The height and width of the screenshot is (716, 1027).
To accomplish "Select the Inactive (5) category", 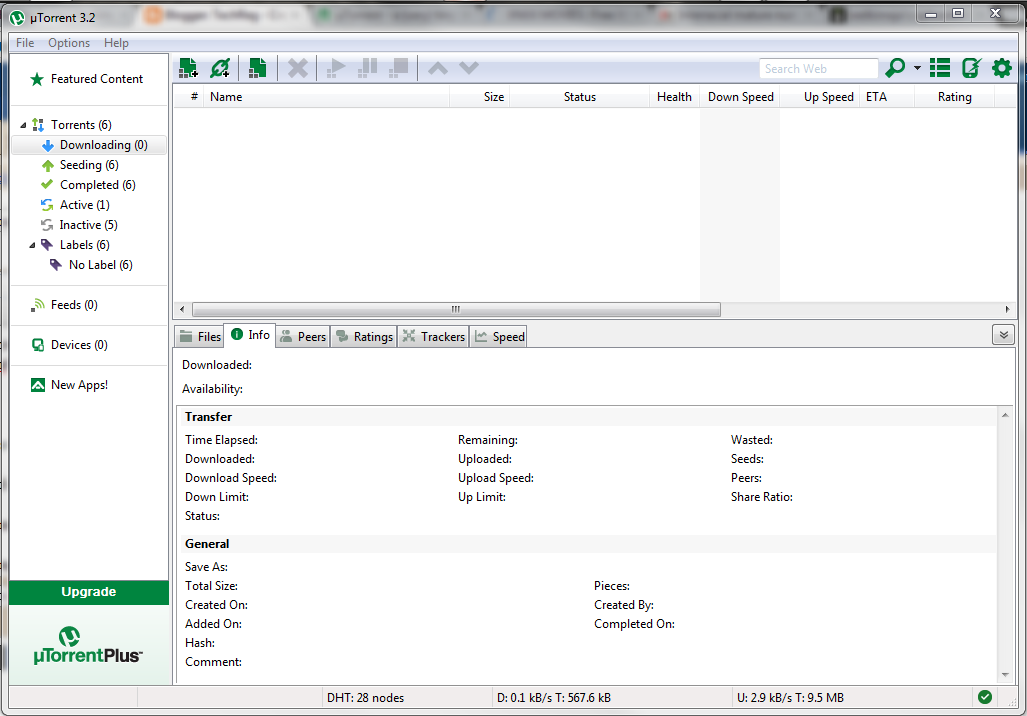I will point(79,225).
